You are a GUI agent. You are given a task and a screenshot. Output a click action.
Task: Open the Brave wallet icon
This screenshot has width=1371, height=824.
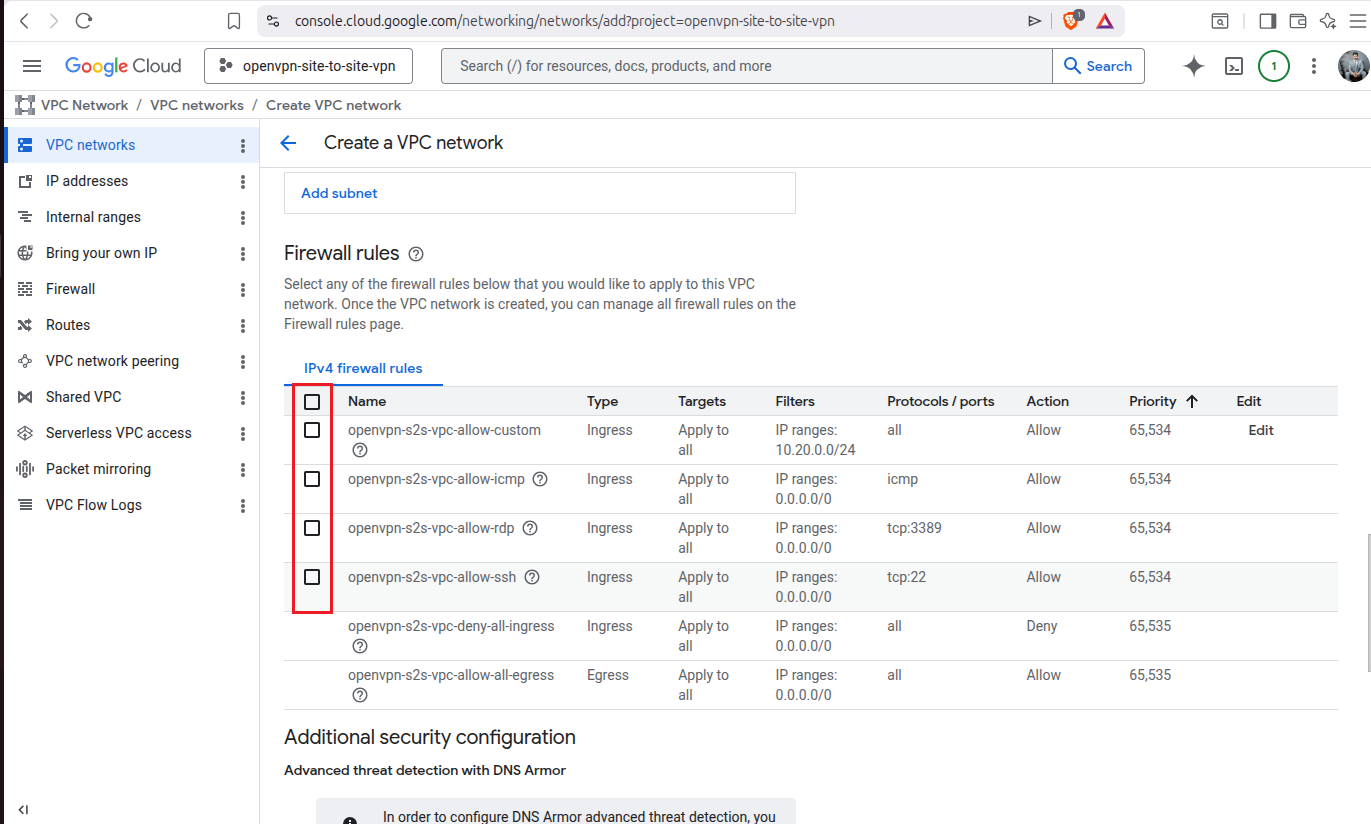click(x=1298, y=21)
